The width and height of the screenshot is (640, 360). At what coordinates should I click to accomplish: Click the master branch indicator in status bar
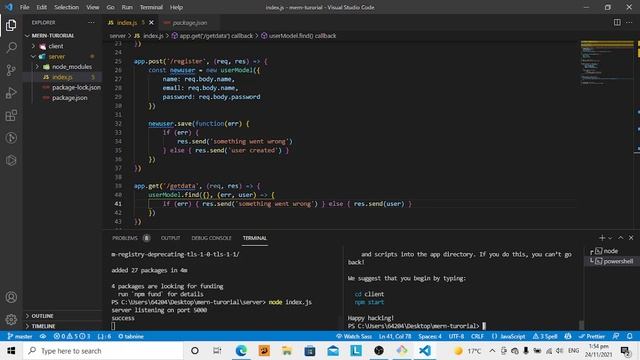click(20, 336)
